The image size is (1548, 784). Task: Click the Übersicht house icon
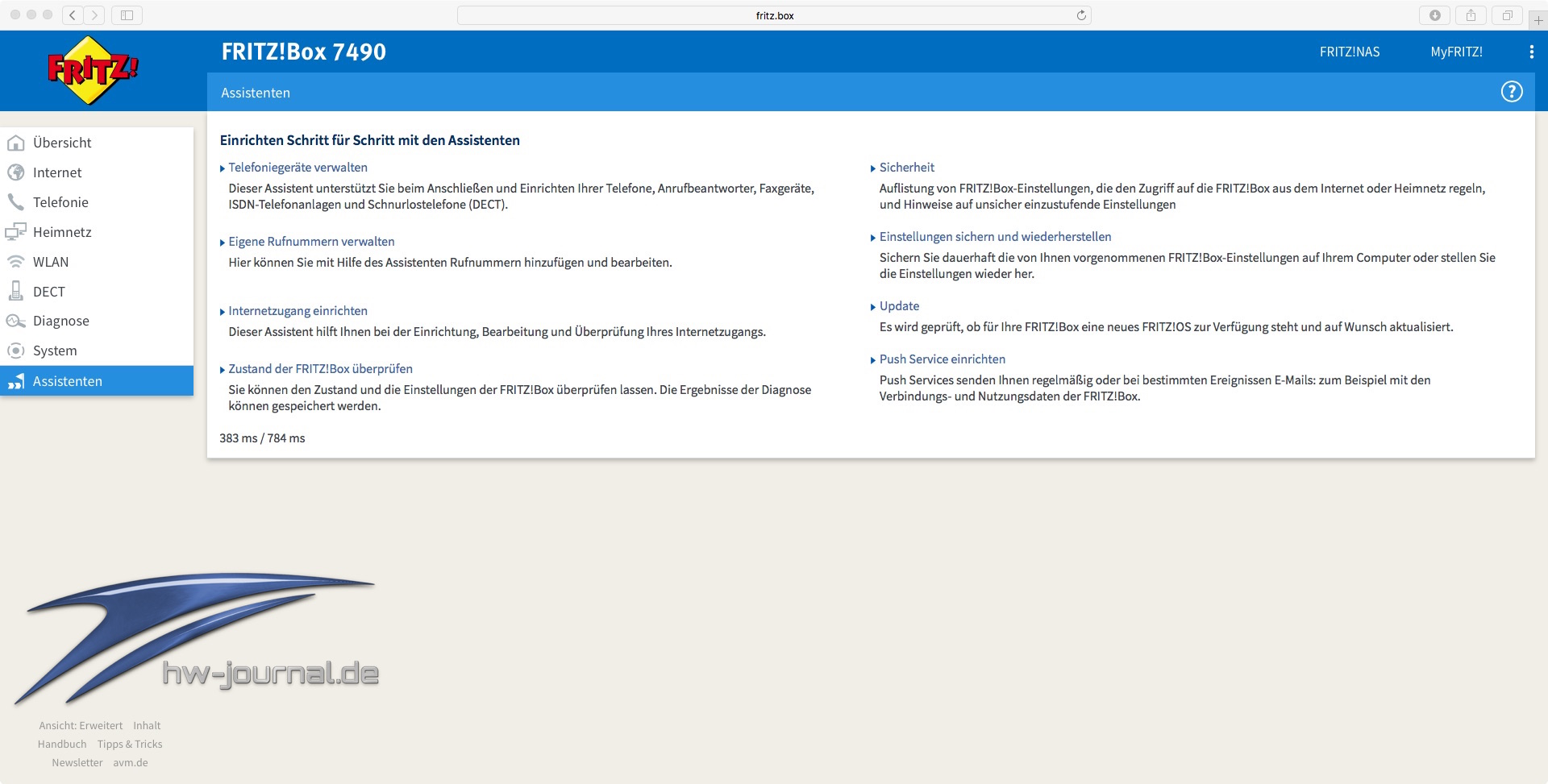pos(16,143)
